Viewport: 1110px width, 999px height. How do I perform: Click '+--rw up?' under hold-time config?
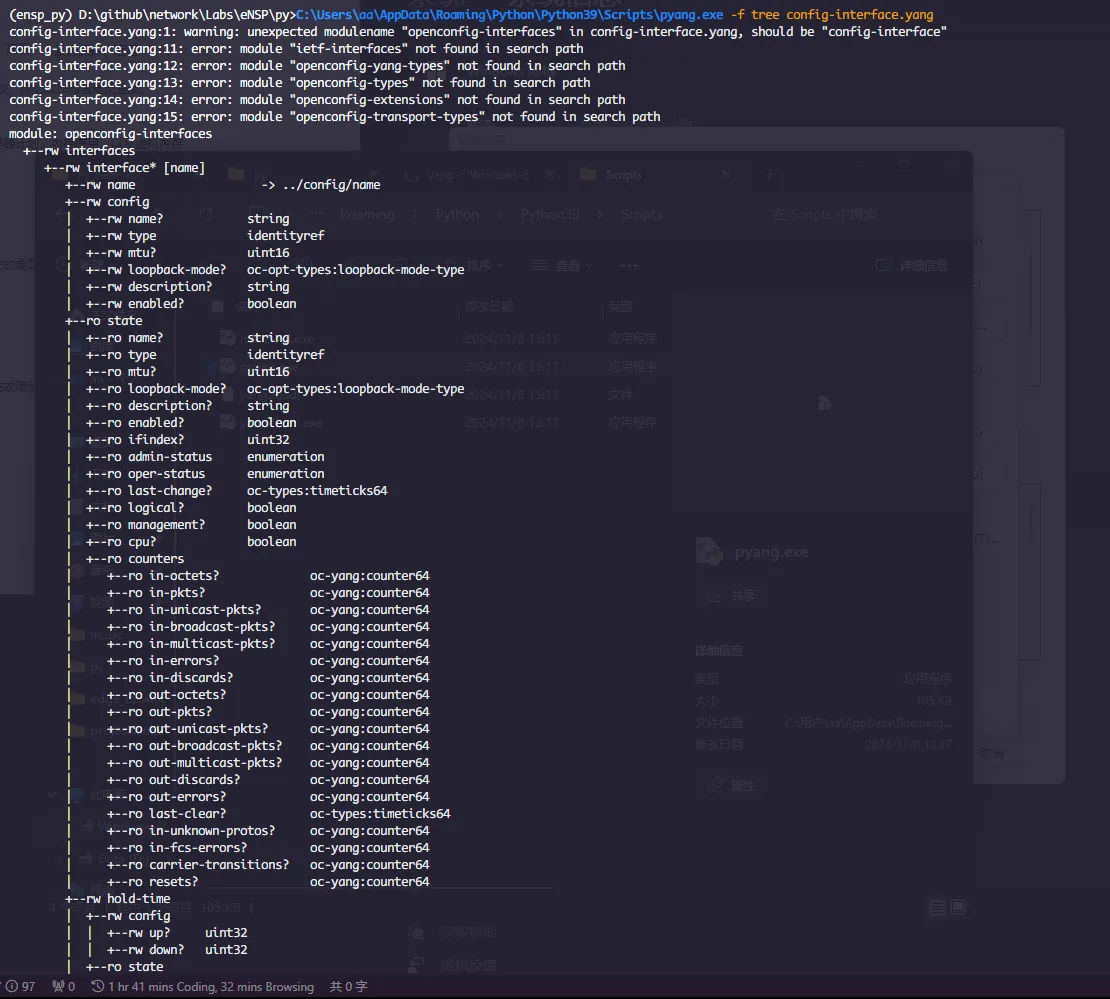[x=138, y=932]
